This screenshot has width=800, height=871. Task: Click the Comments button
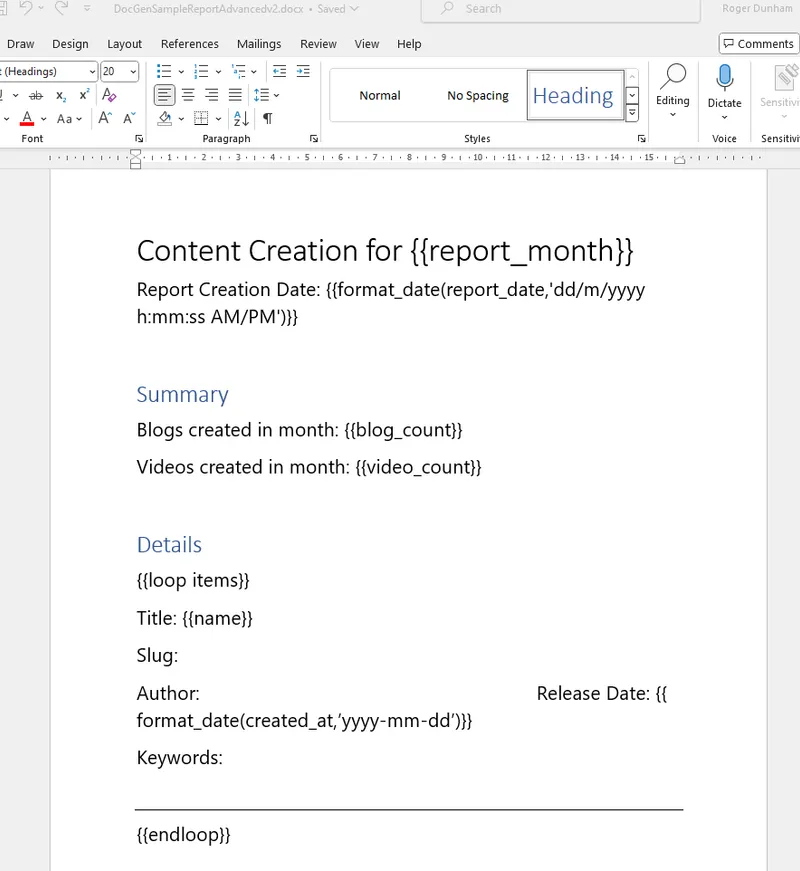[x=757, y=44]
